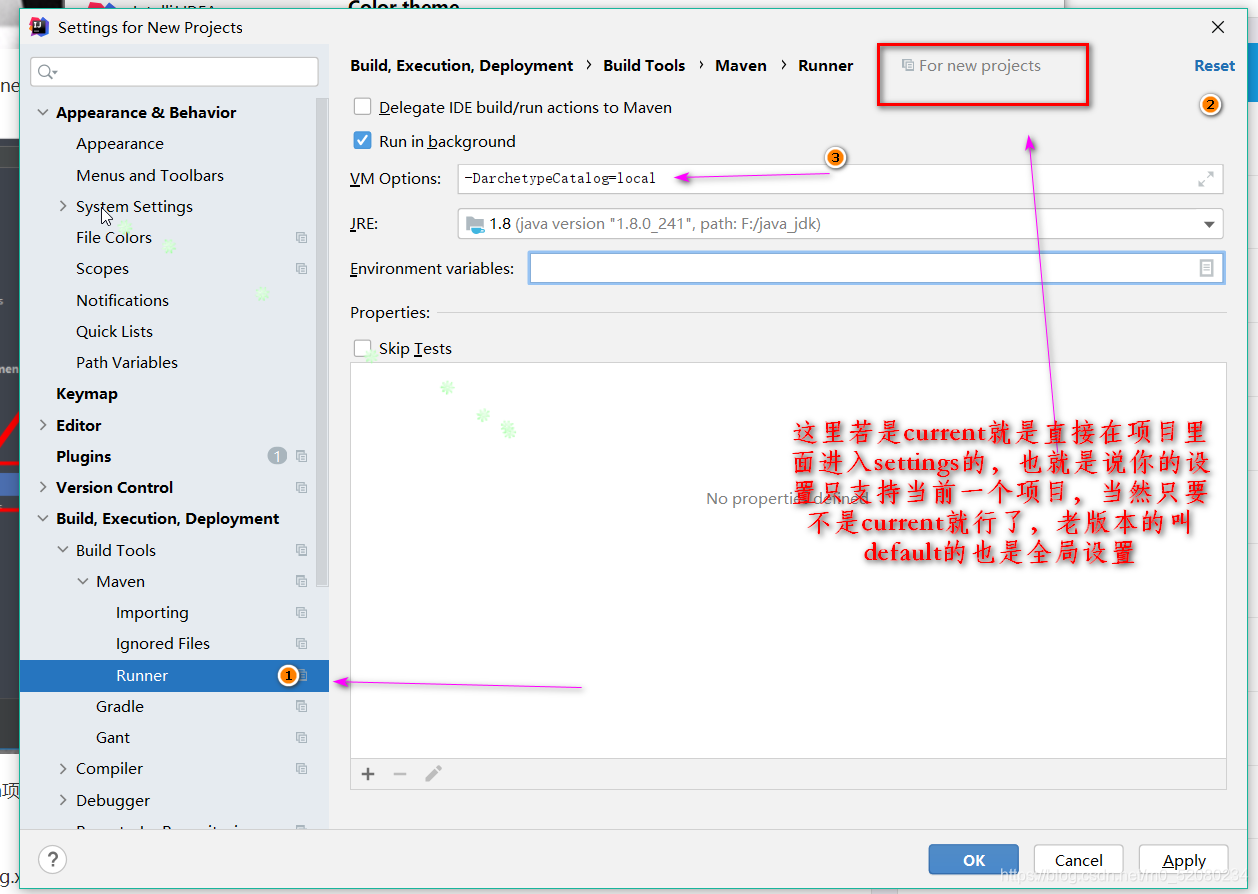Collapse the Appearance & Behavior section

pyautogui.click(x=43, y=112)
